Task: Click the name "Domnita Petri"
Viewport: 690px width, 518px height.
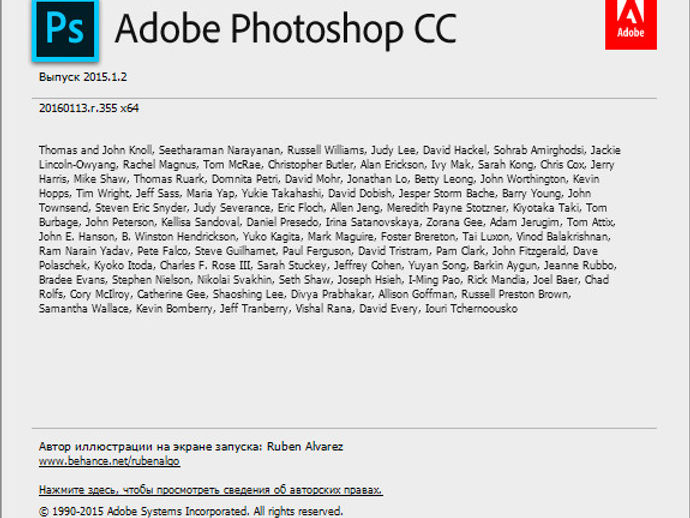Action: click(245, 179)
